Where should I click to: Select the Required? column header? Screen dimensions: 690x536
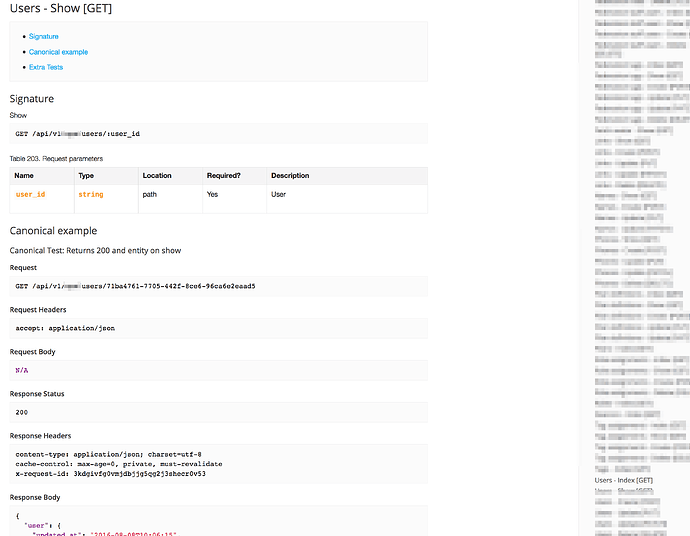click(x=223, y=176)
